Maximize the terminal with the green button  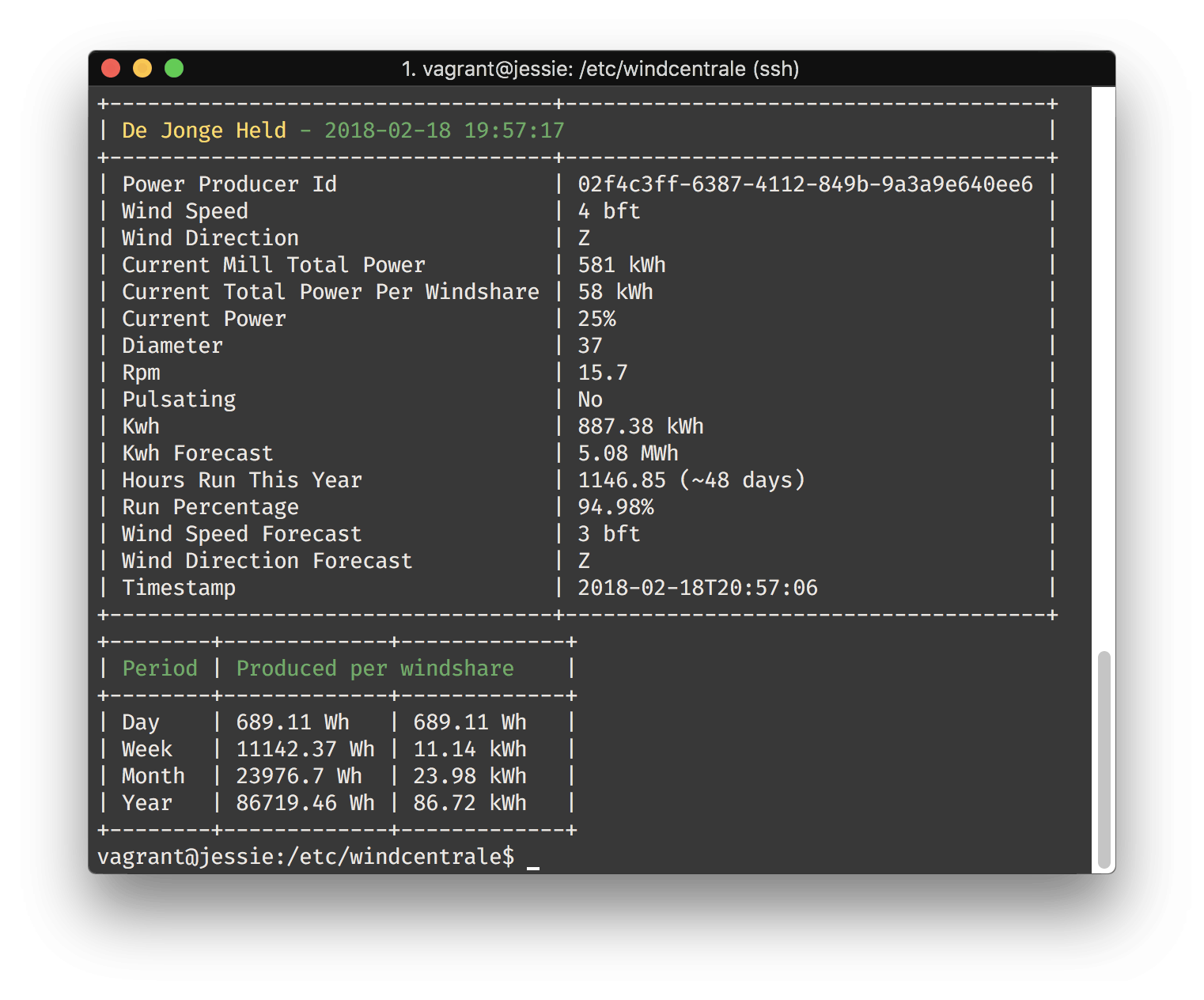(x=174, y=69)
